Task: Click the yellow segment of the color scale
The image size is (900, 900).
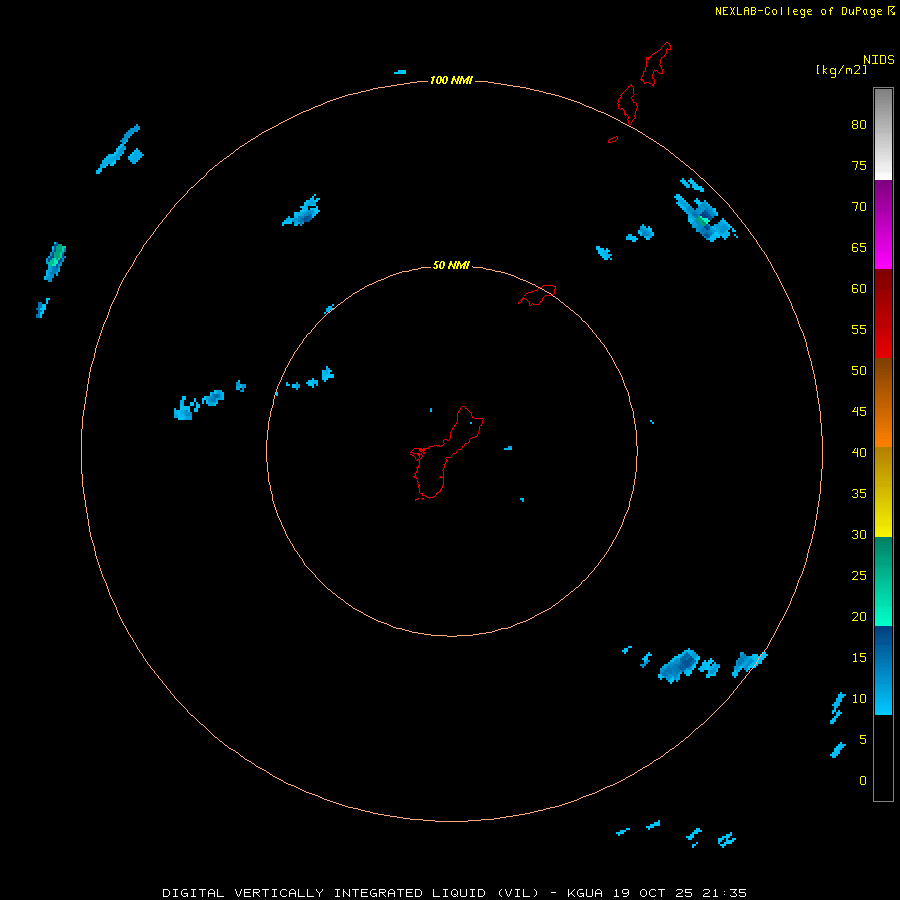Action: coord(883,492)
